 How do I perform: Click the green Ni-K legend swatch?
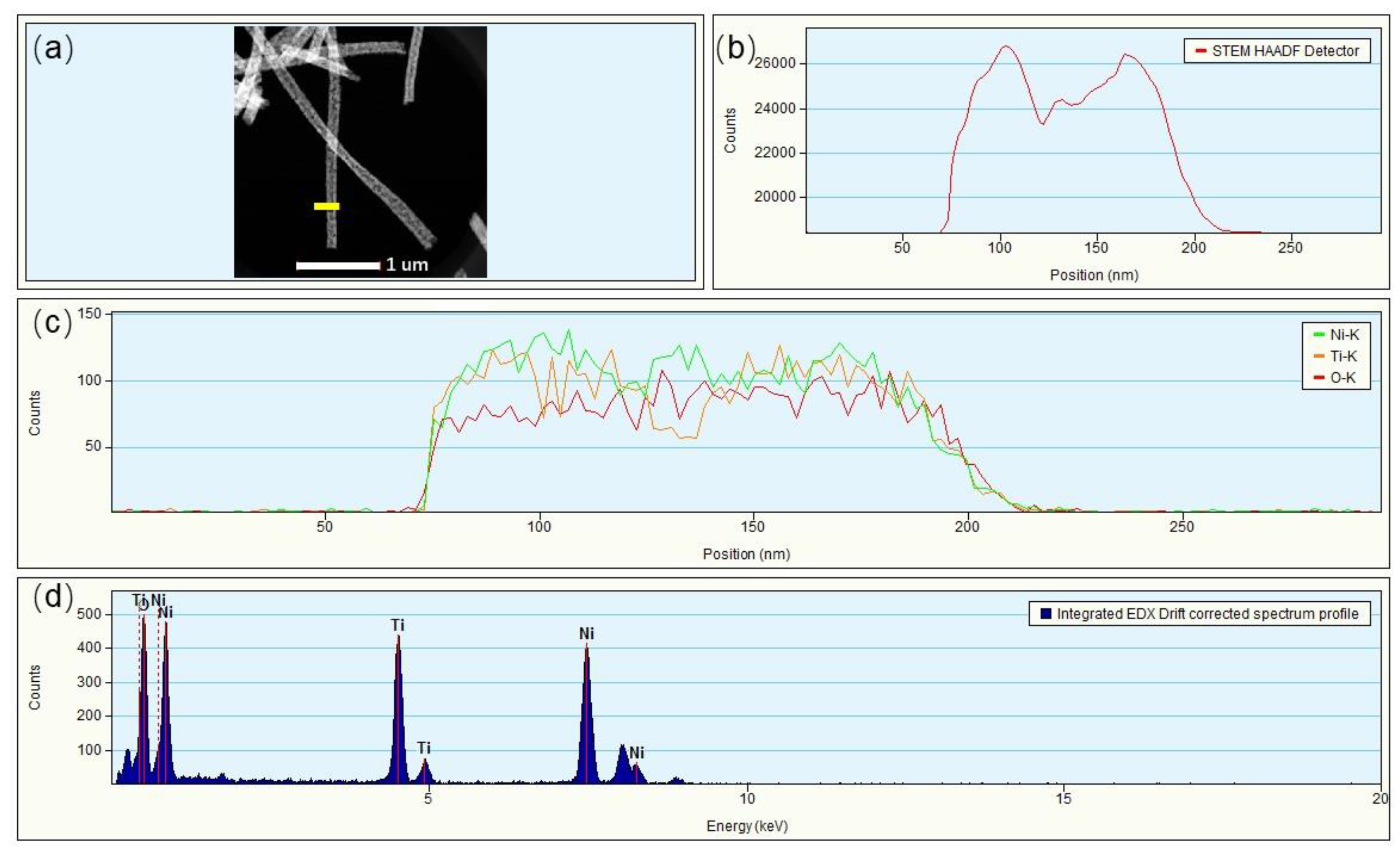coord(1319,335)
